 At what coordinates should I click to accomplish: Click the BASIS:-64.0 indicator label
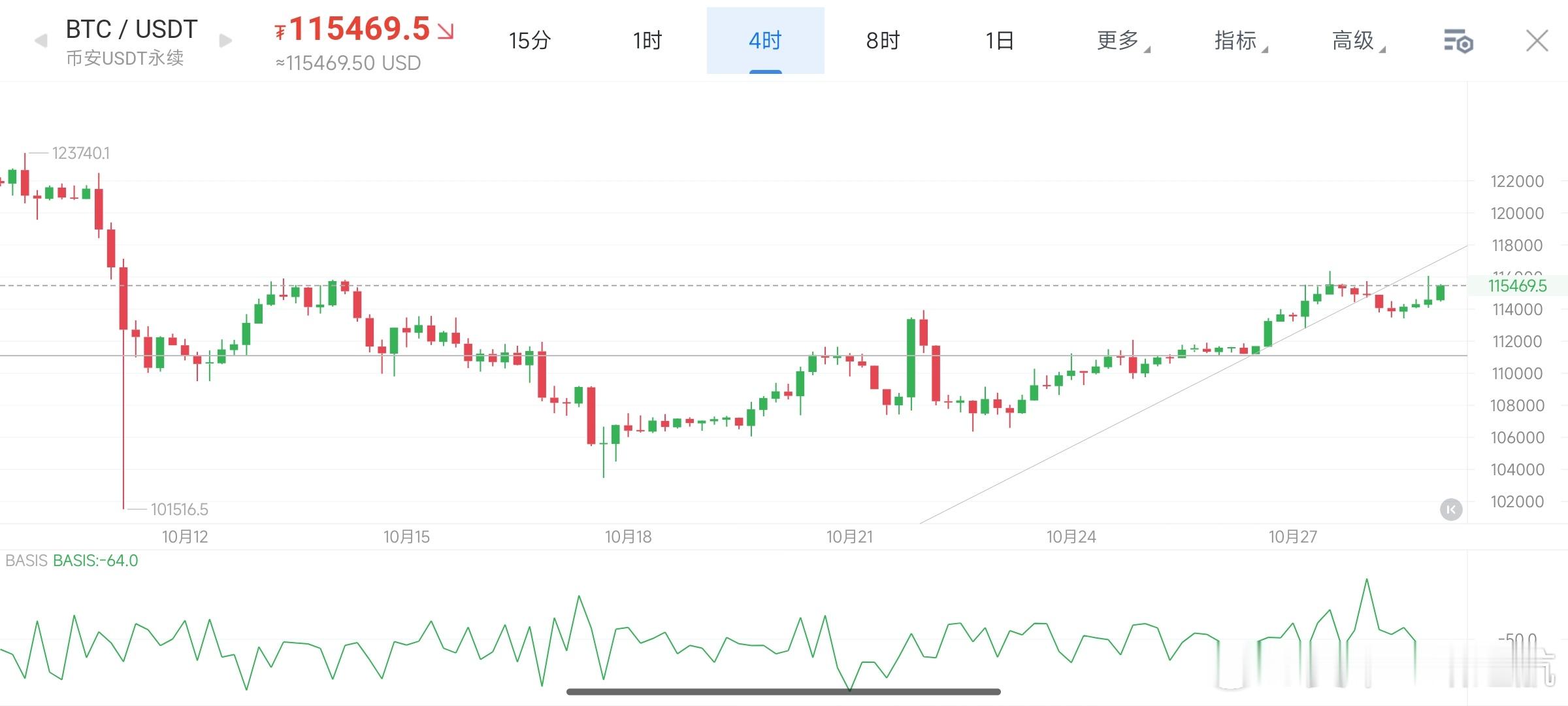tap(94, 561)
